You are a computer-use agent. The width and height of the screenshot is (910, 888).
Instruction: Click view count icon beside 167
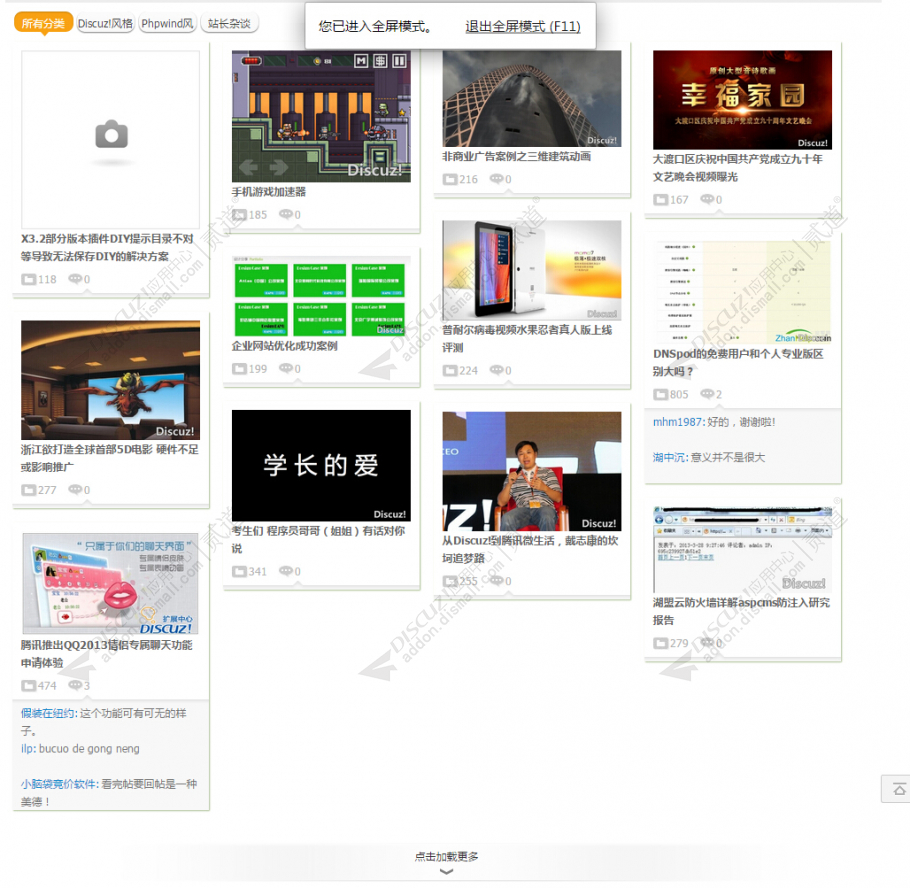click(660, 200)
